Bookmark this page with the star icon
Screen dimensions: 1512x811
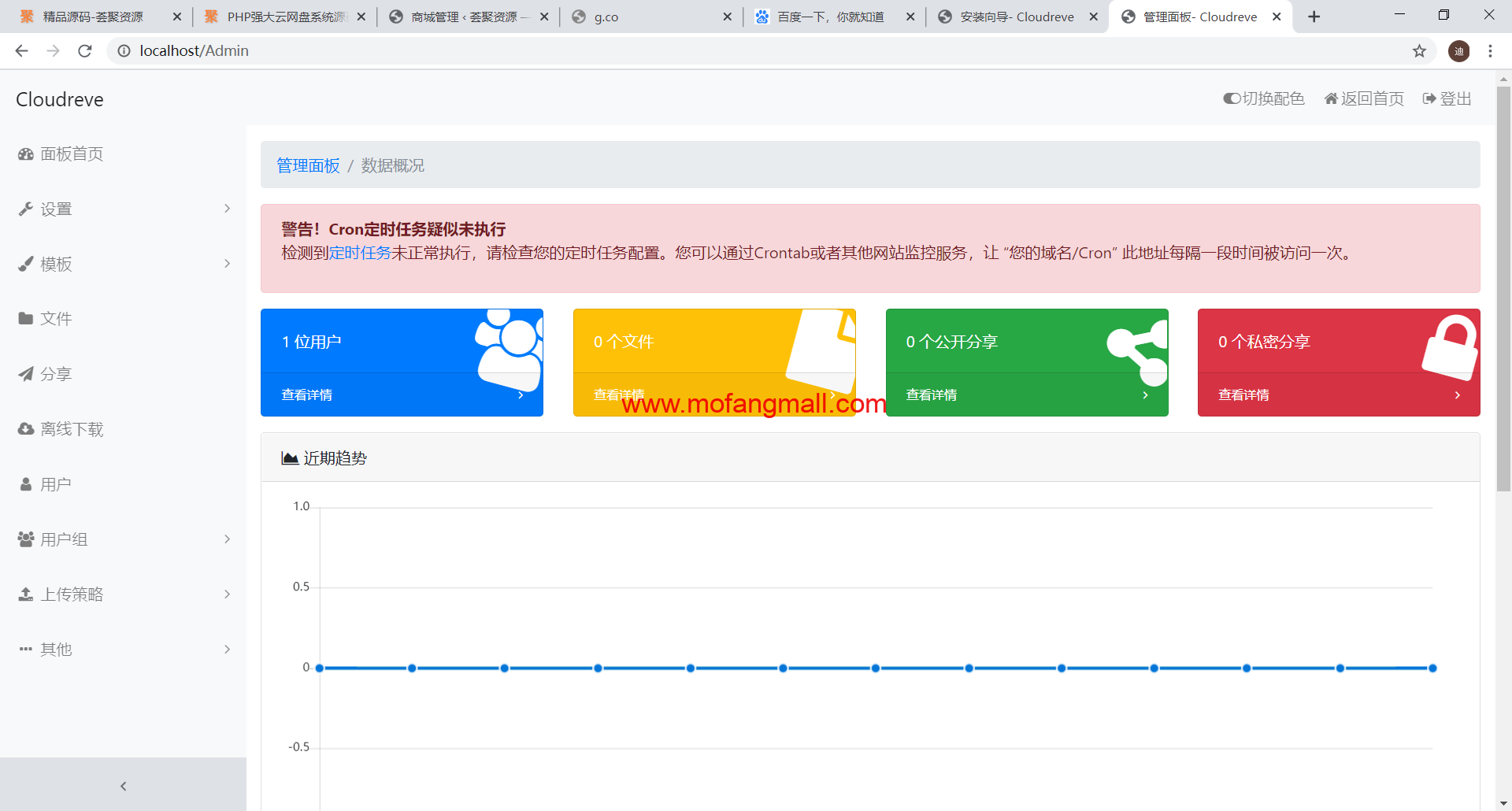pos(1419,51)
